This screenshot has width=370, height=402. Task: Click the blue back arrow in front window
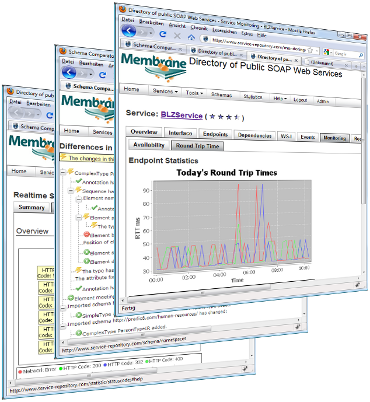pyautogui.click(x=129, y=31)
